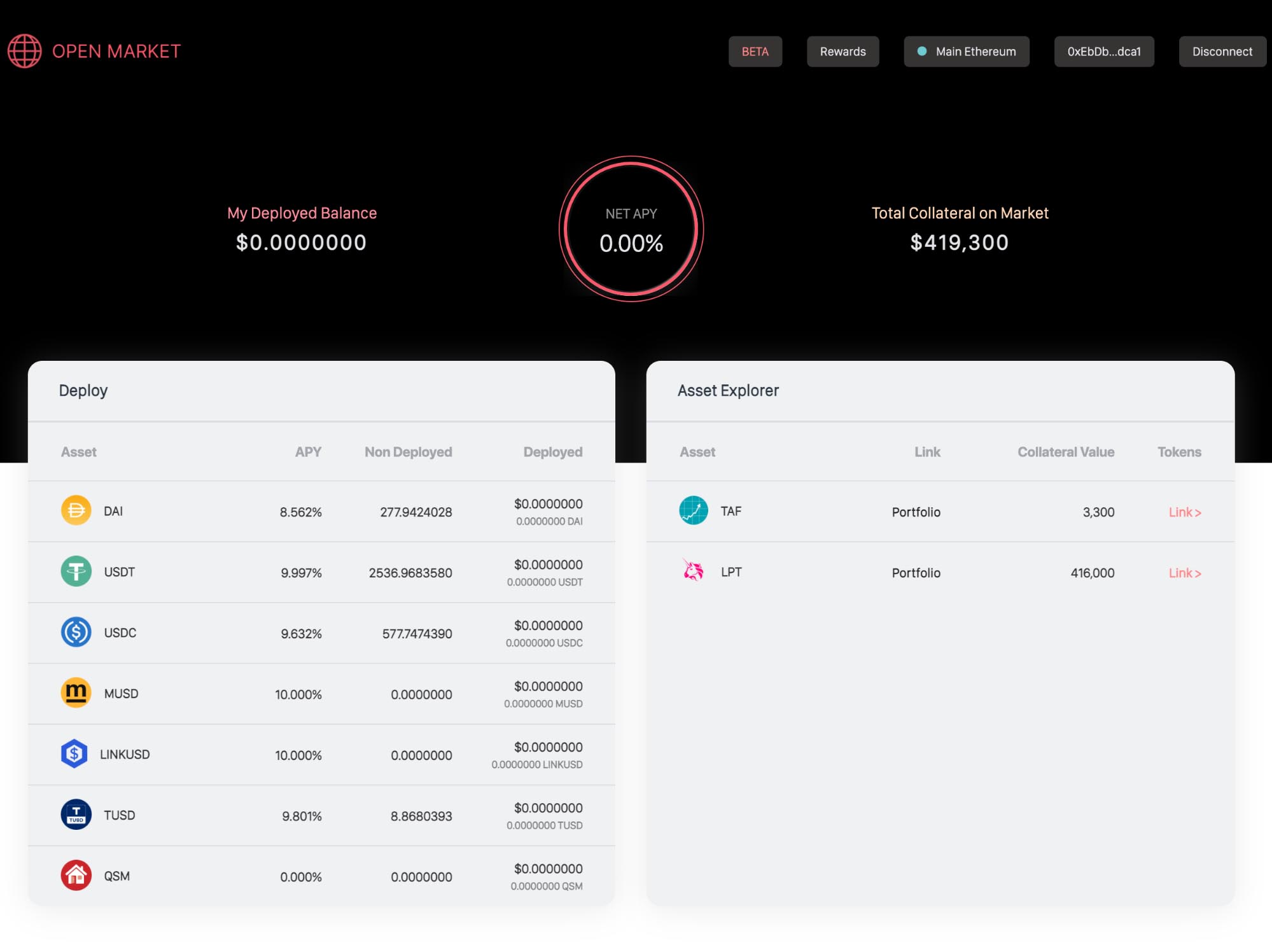1272x952 pixels.
Task: Select the Main Ethereum network button
Action: point(966,52)
